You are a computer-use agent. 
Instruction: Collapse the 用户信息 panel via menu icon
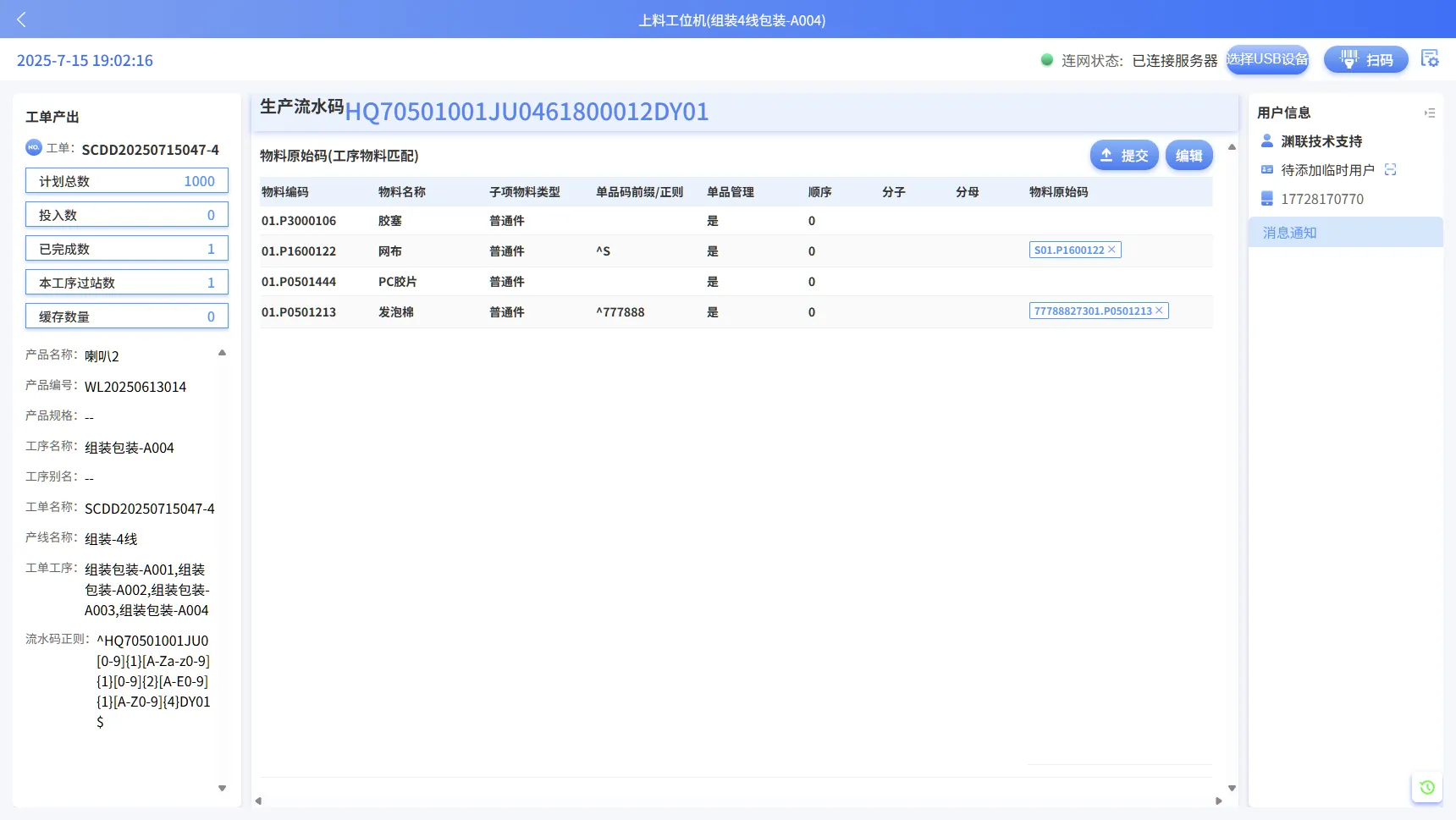pos(1430,113)
